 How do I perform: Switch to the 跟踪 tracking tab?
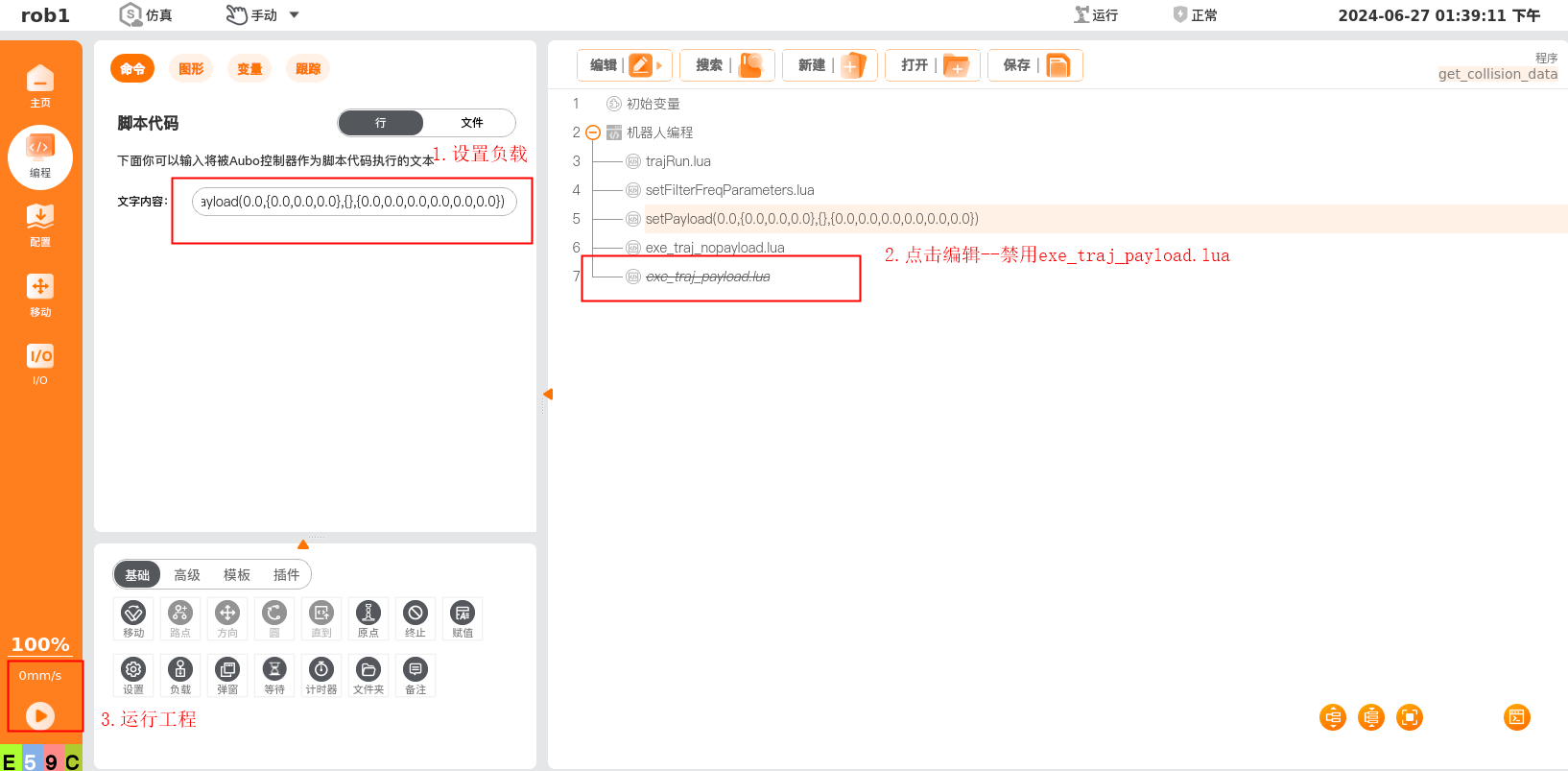[308, 68]
